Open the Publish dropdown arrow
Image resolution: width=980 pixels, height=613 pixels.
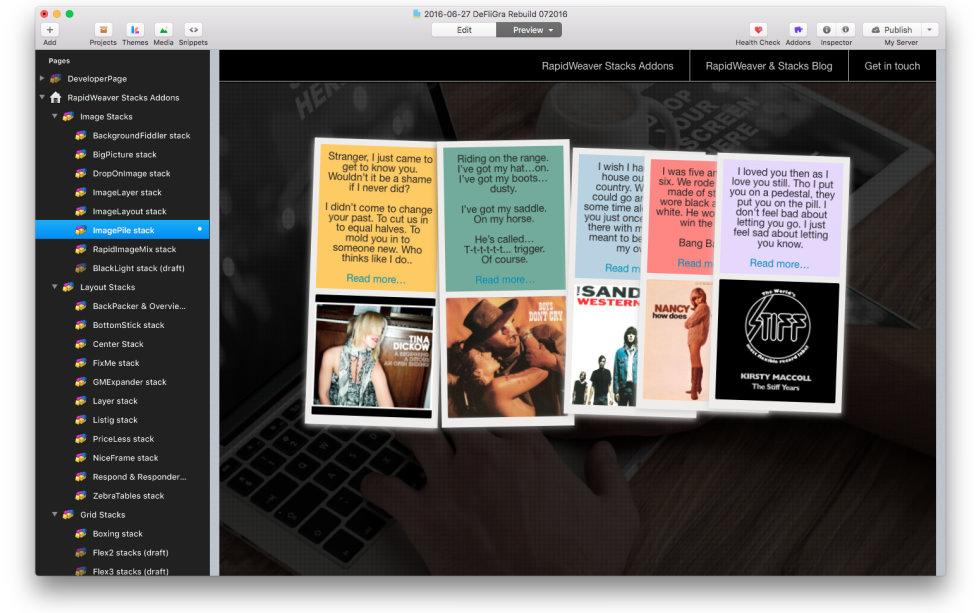click(930, 29)
